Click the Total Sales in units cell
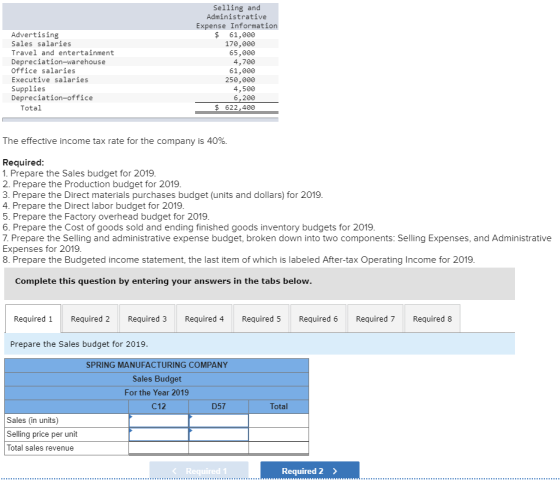560x480 pixels. tap(279, 420)
